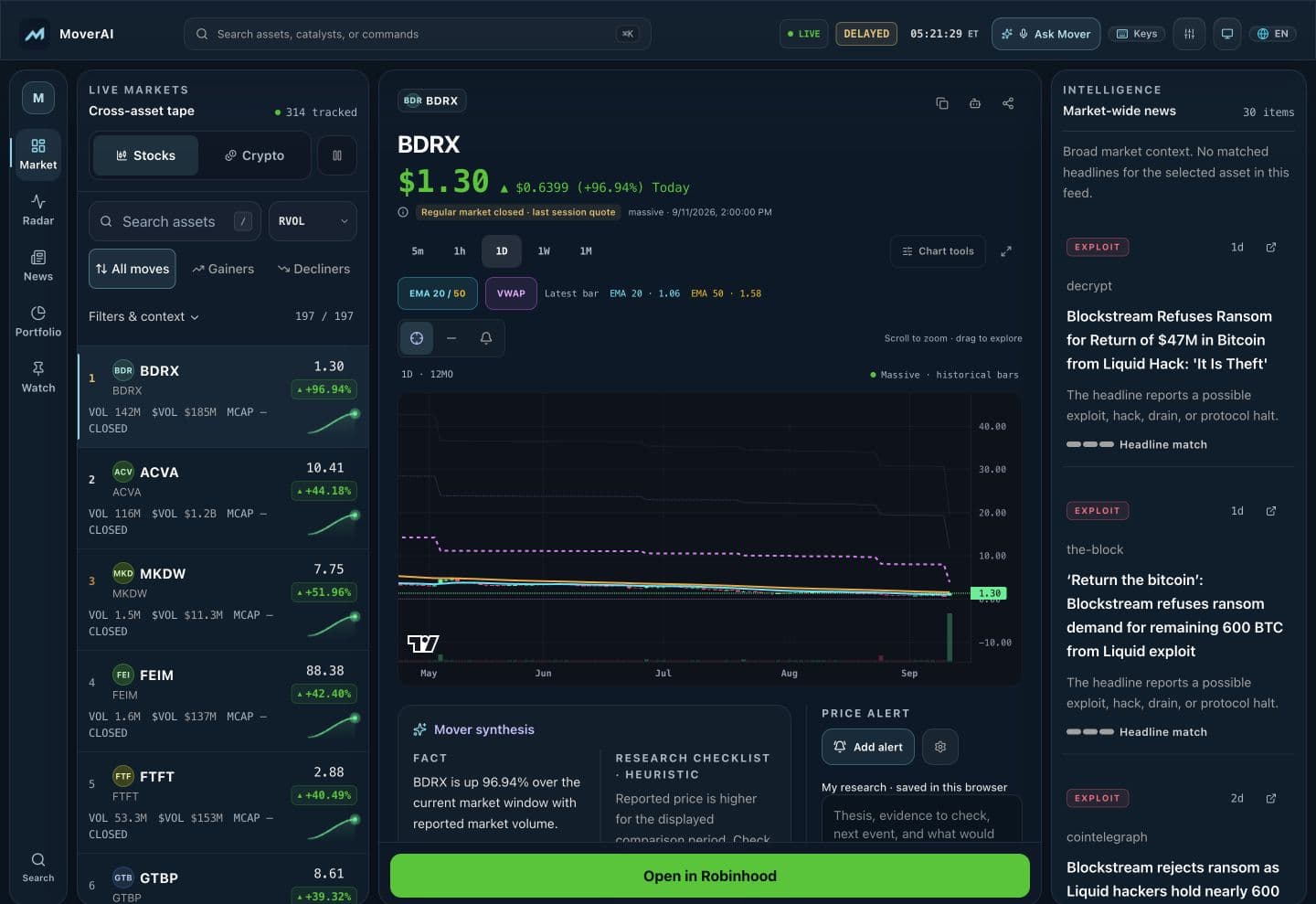This screenshot has width=1316, height=904.
Task: Click the info icon beside market closed notice
Action: [x=403, y=212]
